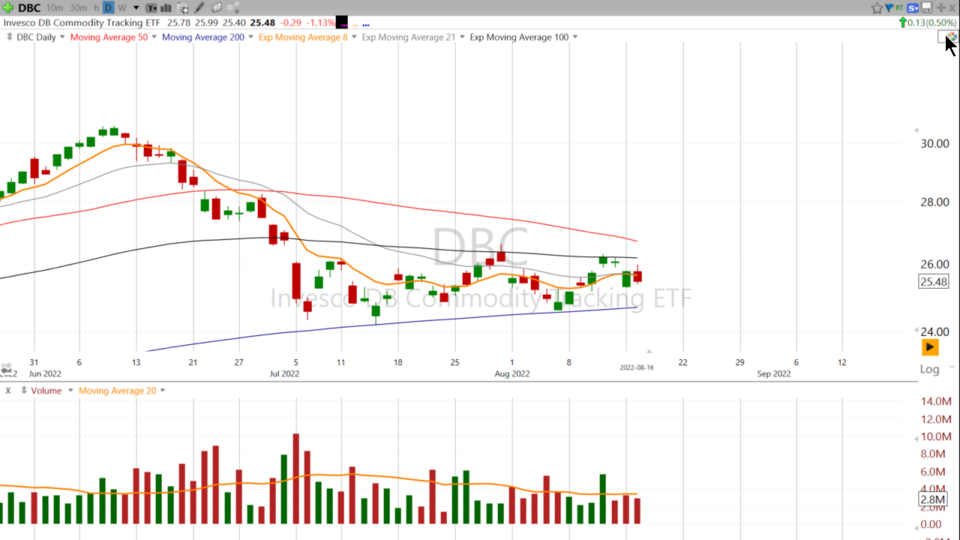This screenshot has height=540, width=960.
Task: Click the orange play arrow button
Action: tap(930, 347)
